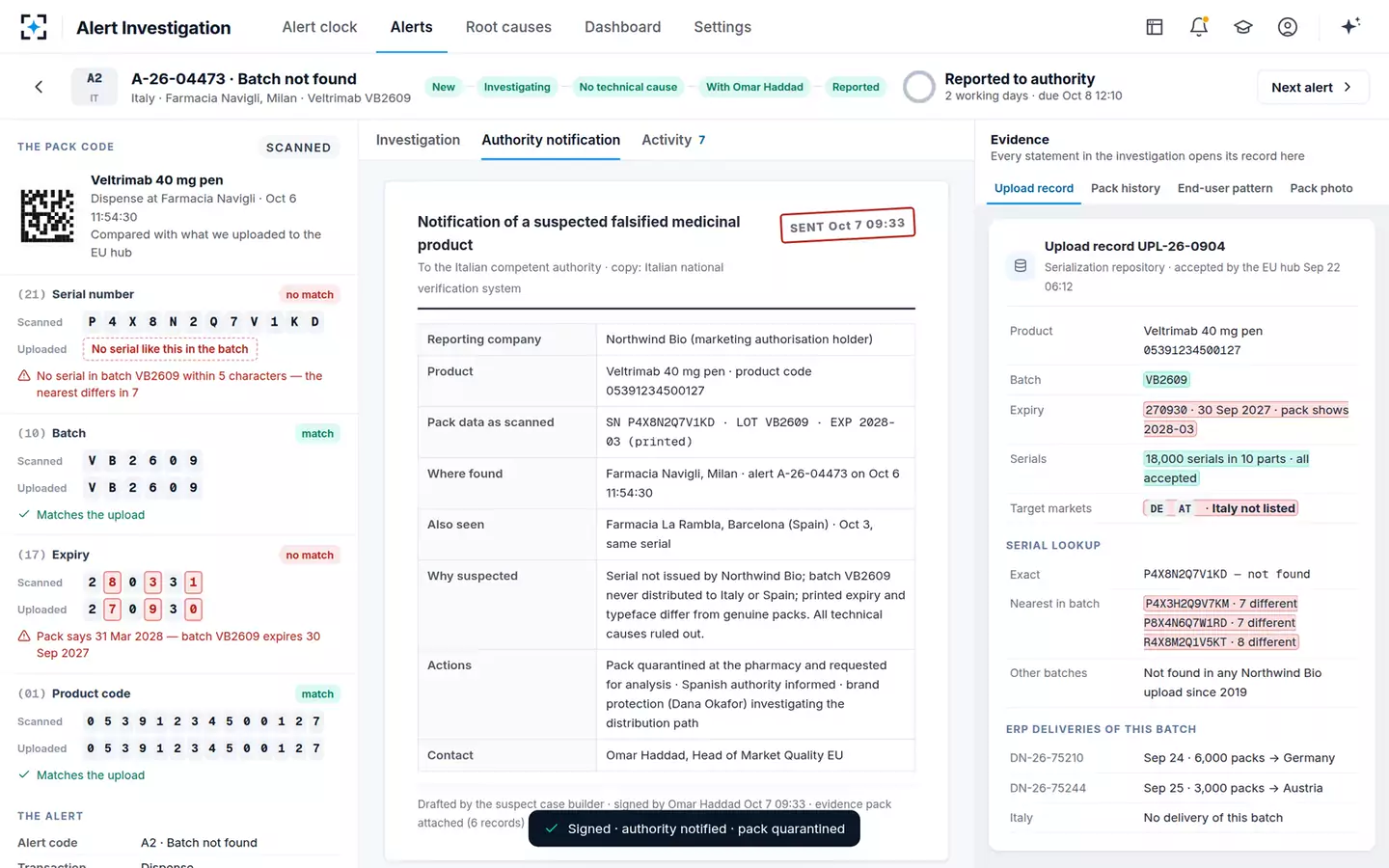
Task: Click the expiry no match badge
Action: 310,556
